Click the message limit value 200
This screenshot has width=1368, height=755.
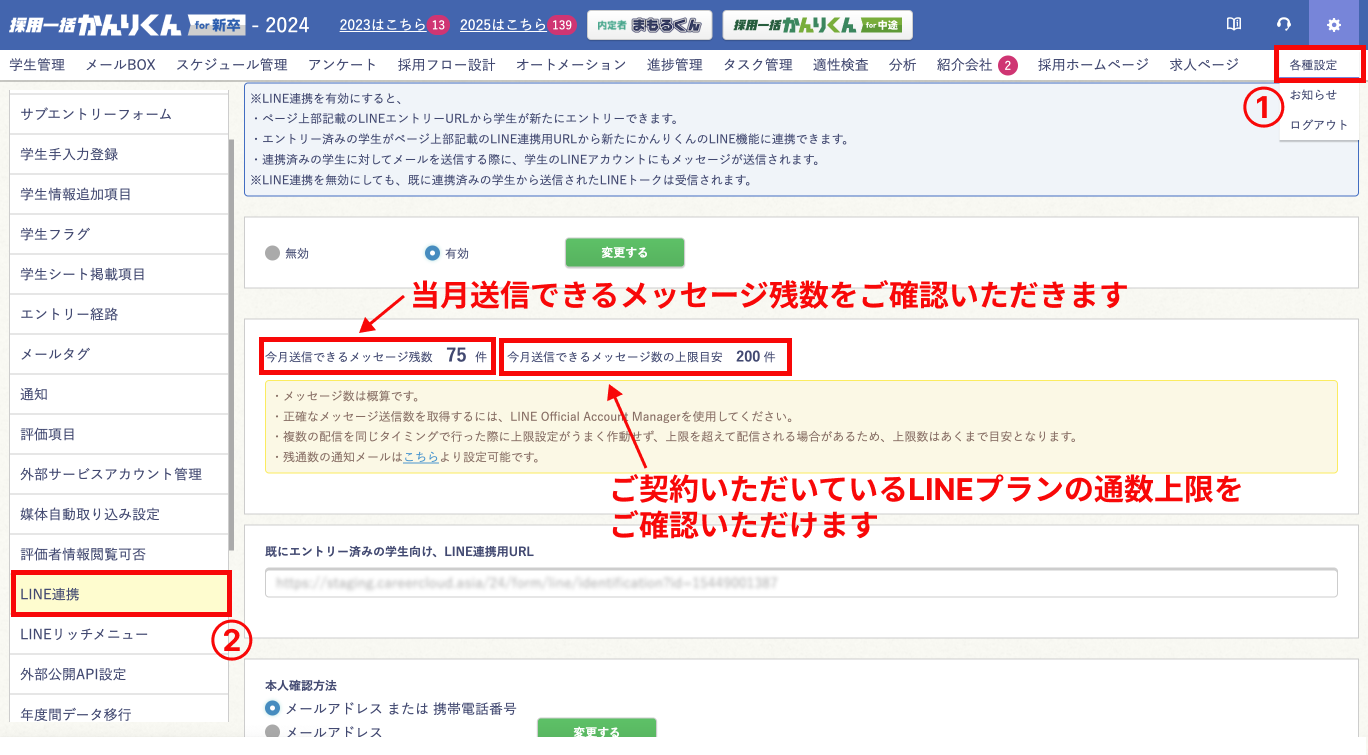748,356
